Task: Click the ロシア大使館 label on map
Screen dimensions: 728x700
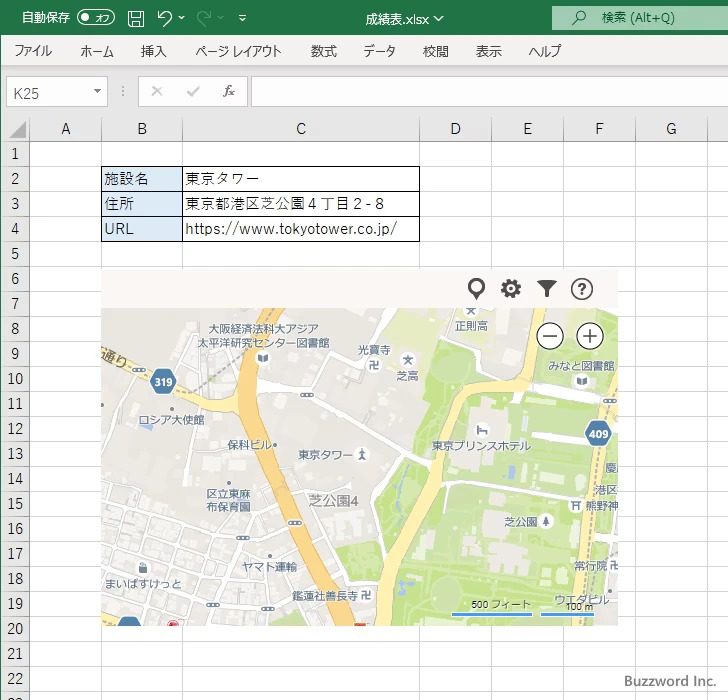Action: pyautogui.click(x=171, y=420)
